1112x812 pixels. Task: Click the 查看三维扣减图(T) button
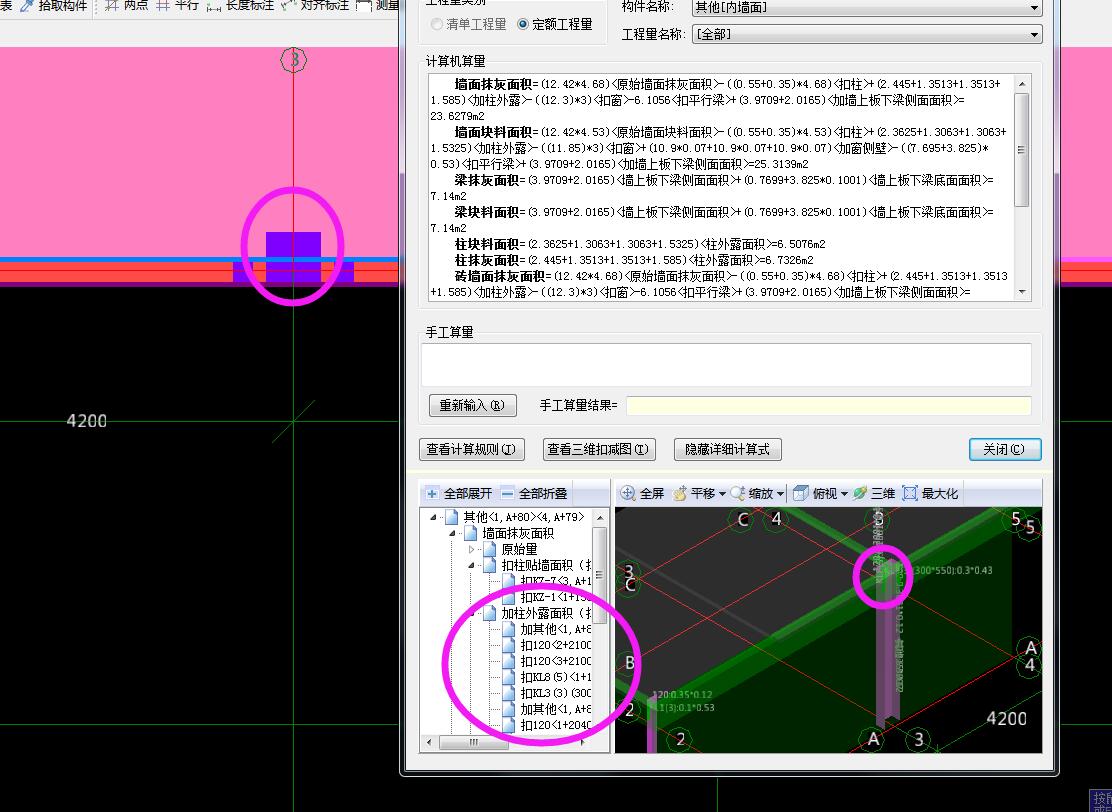(x=599, y=450)
